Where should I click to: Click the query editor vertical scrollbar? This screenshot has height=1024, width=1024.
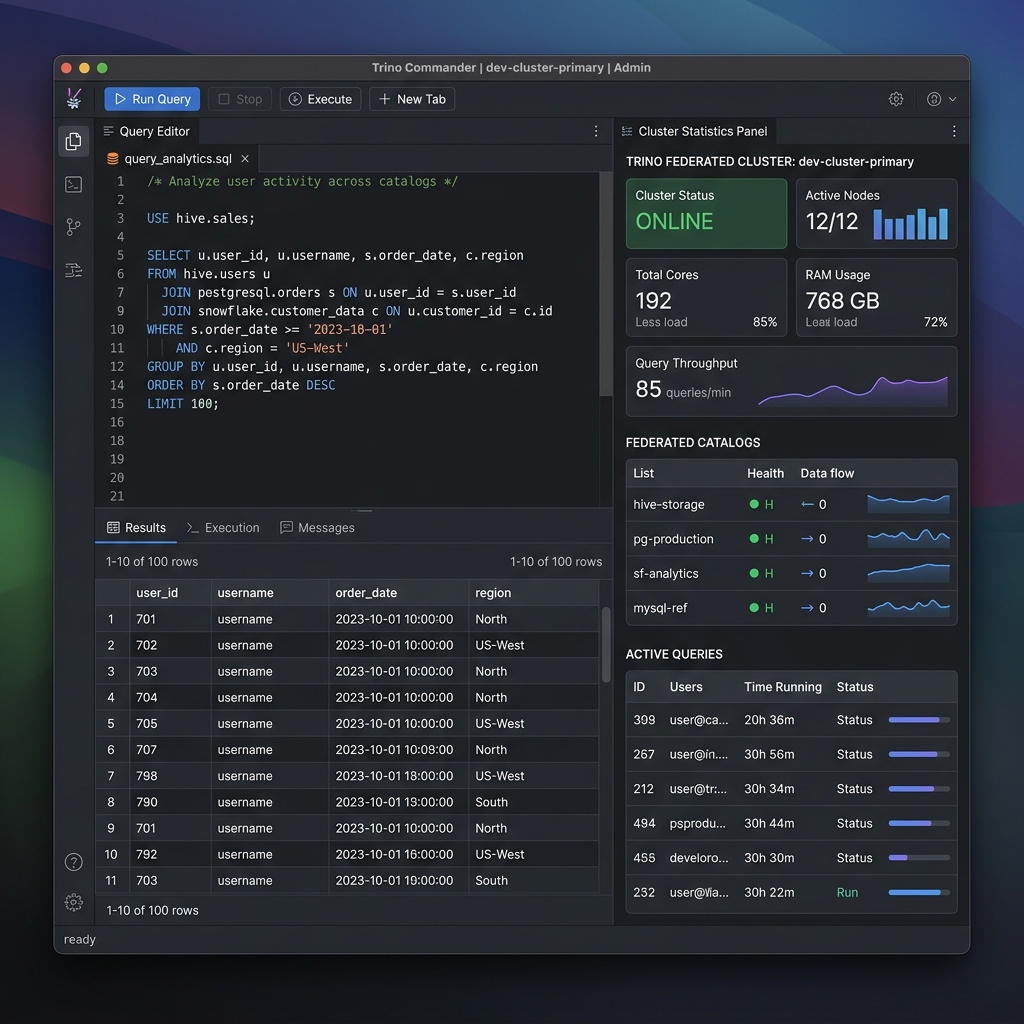coord(605,284)
